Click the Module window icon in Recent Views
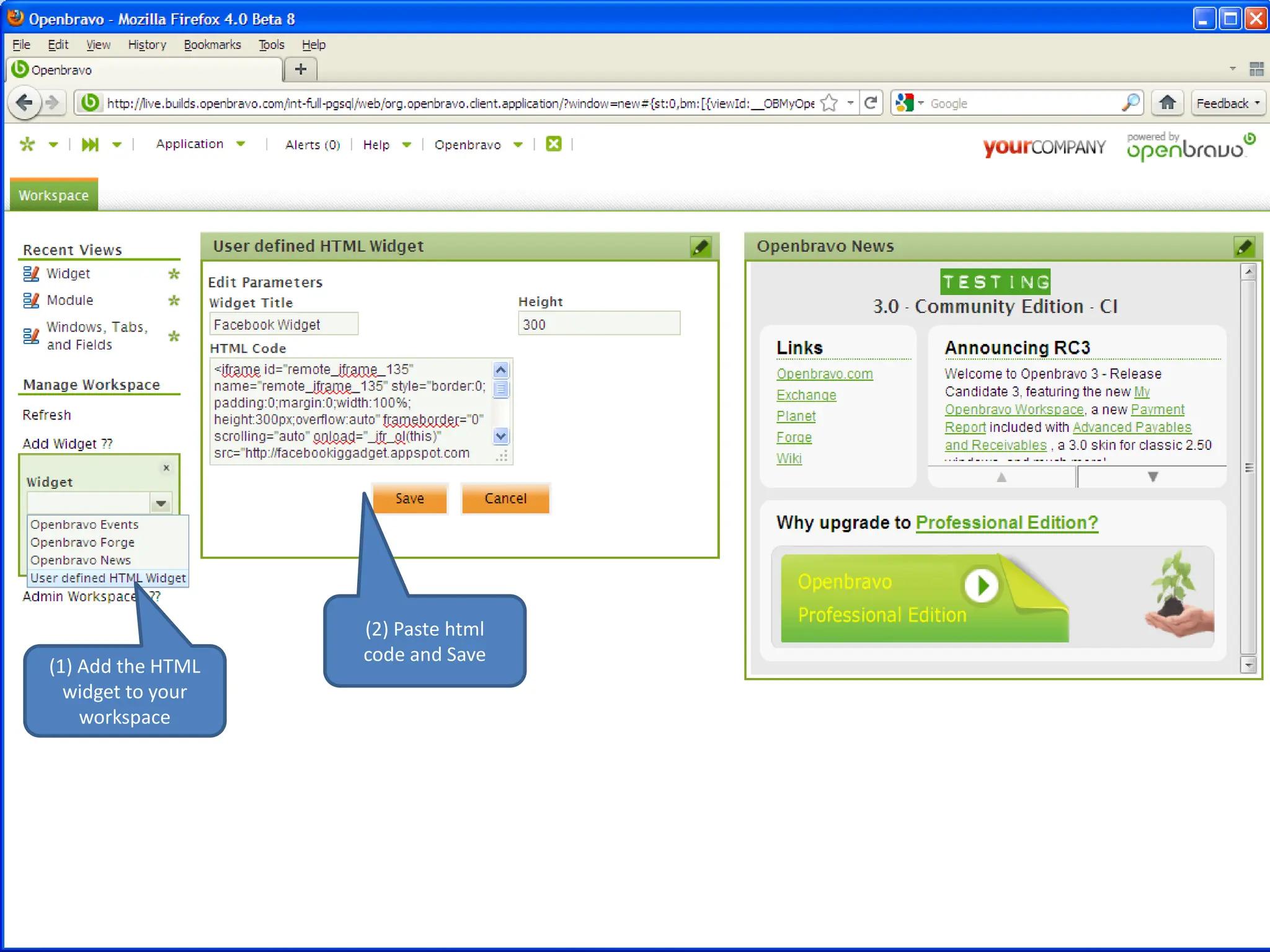The image size is (1270, 952). pos(31,301)
